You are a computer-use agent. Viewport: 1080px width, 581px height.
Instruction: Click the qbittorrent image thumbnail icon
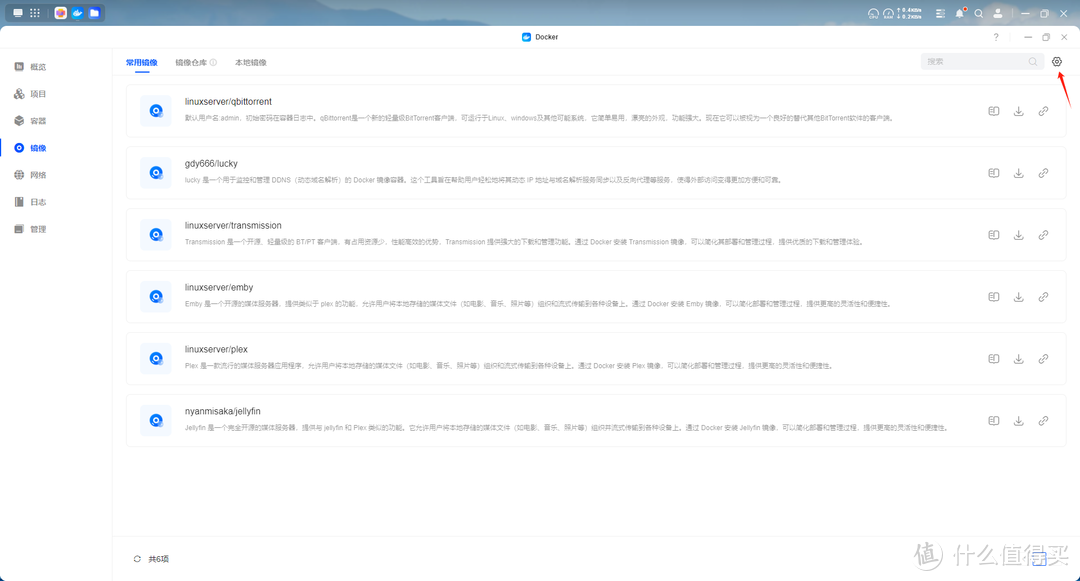[x=156, y=111]
